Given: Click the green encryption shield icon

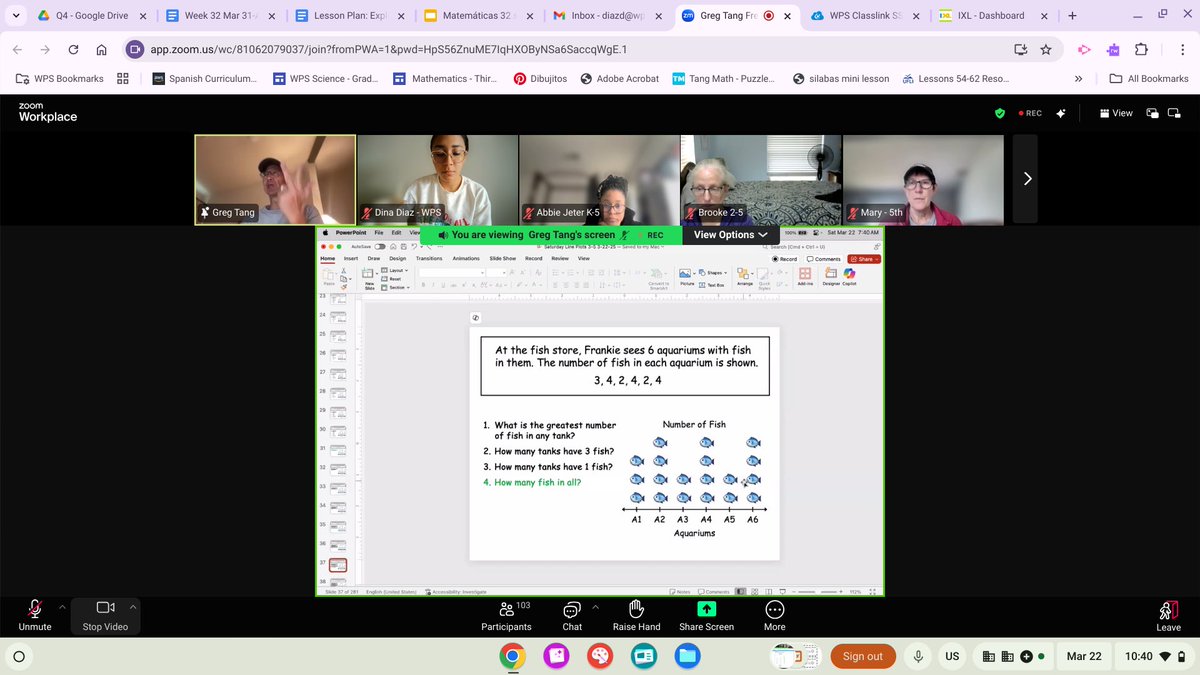Looking at the screenshot, I should [999, 113].
